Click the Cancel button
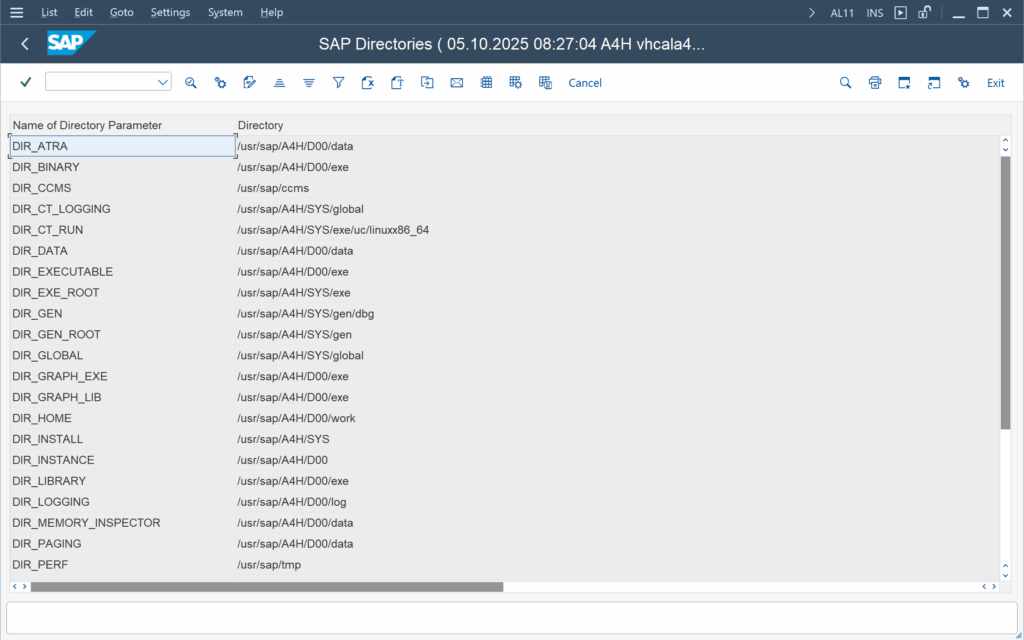Viewport: 1024px width, 640px height. (585, 82)
